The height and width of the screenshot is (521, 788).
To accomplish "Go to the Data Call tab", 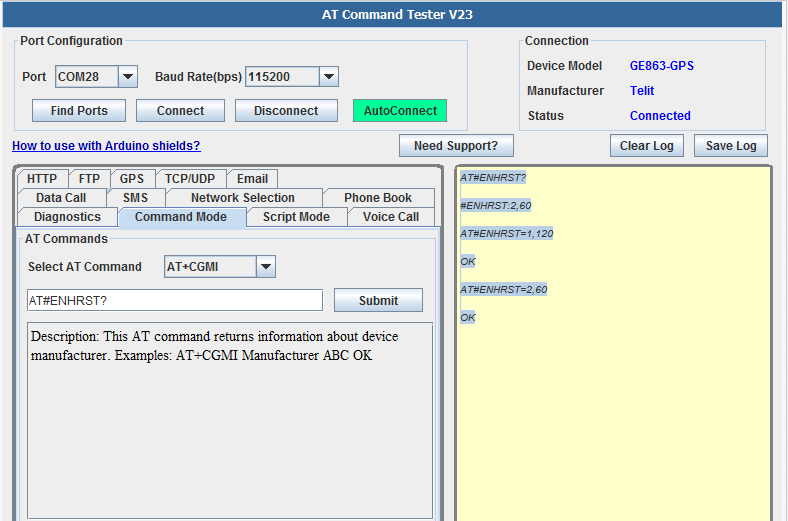I will [61, 198].
